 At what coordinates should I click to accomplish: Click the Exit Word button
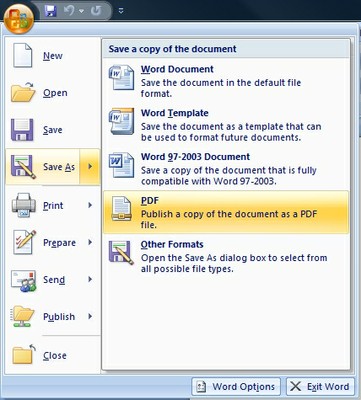pos(320,387)
